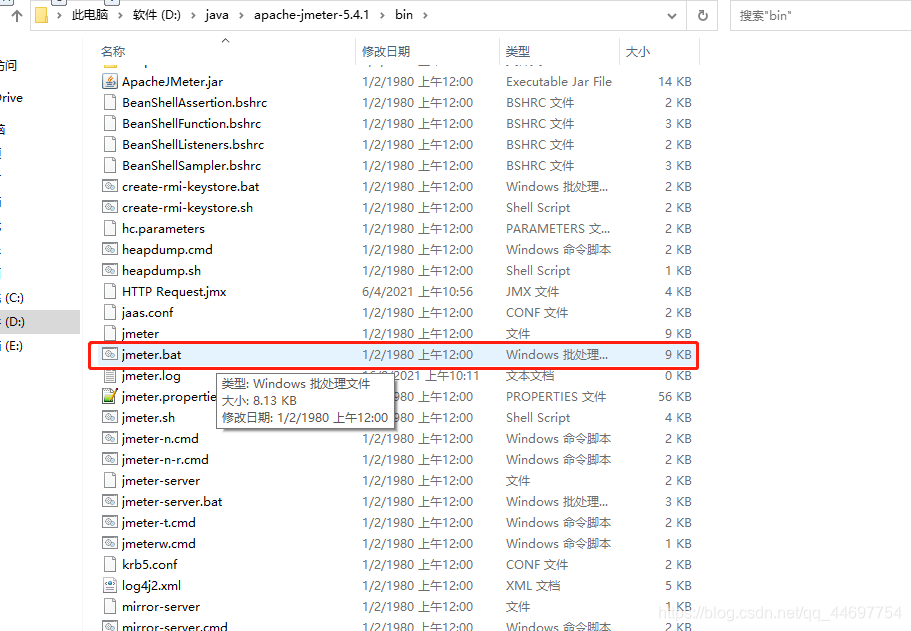Select bin in the breadcrumb path
This screenshot has height=631, width=911.
[404, 15]
